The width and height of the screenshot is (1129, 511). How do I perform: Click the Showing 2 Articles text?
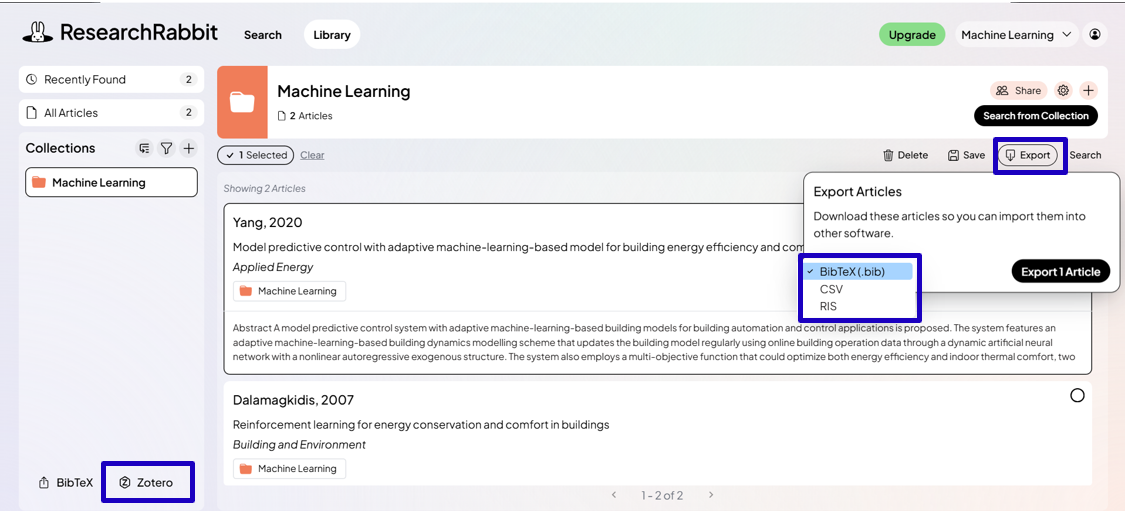264,189
